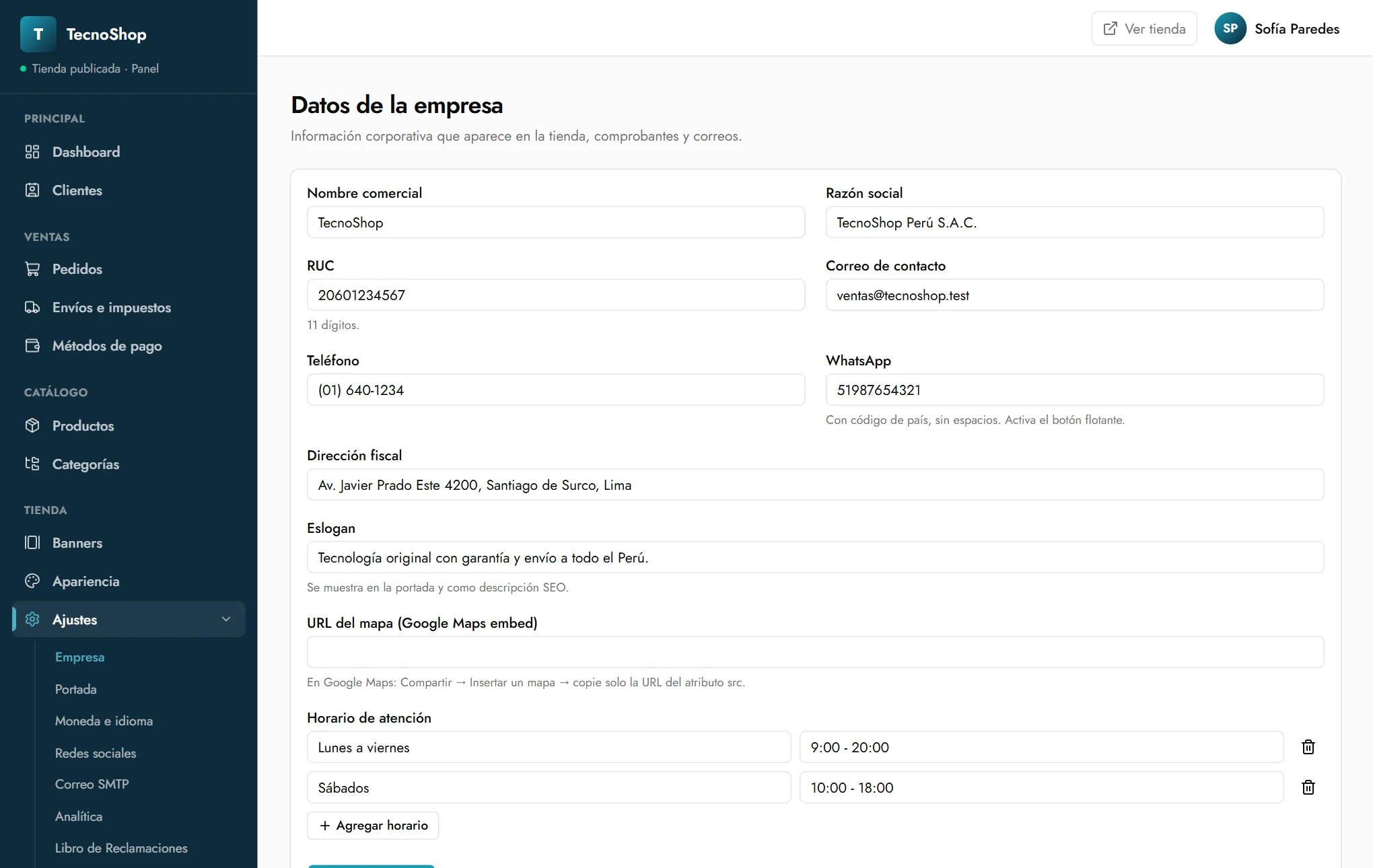
Task: Delete the Lunes a viernes schedule row
Action: point(1308,747)
